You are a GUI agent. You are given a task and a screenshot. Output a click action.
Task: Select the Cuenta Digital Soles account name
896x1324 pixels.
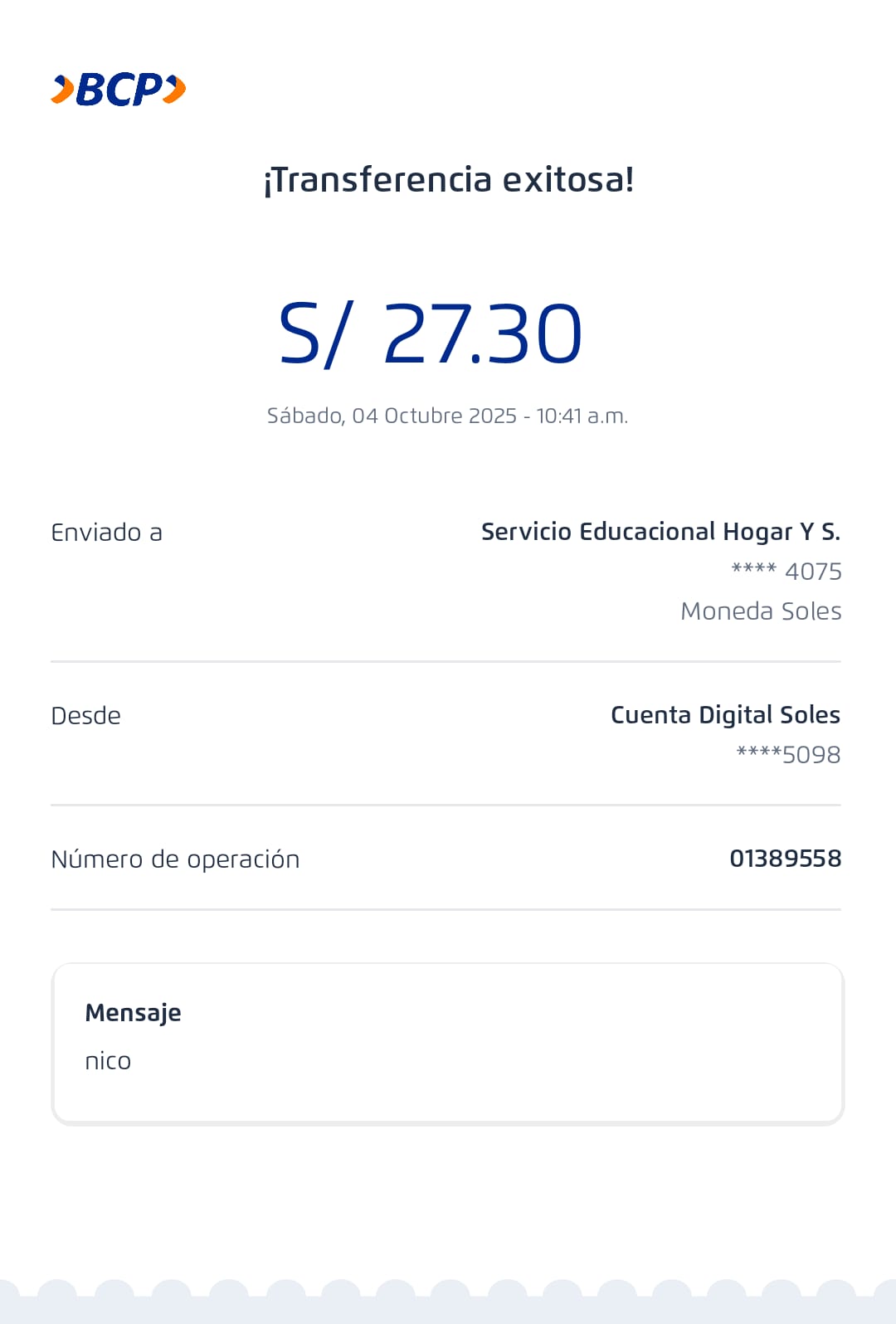pos(725,715)
